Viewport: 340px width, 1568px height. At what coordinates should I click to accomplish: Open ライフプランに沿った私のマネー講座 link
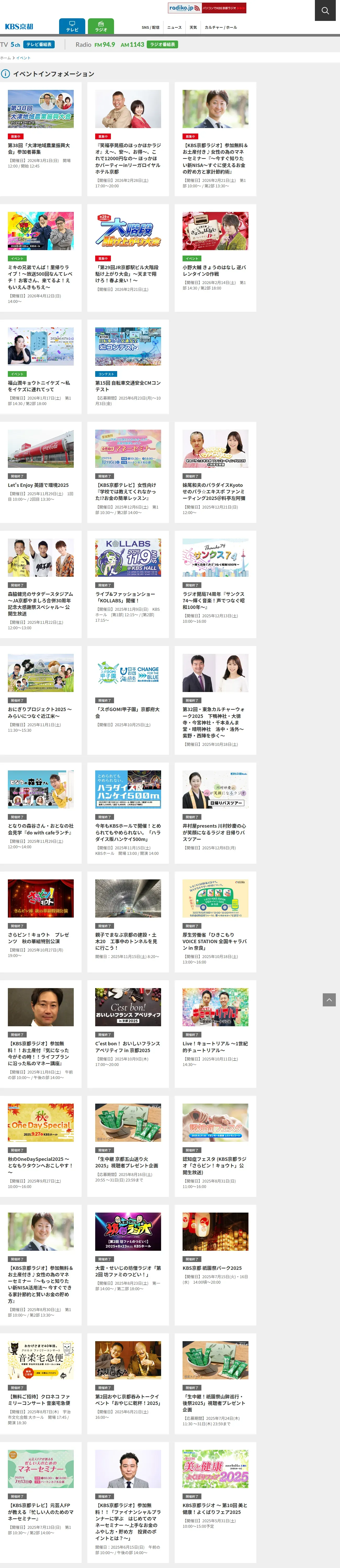(38, 1053)
